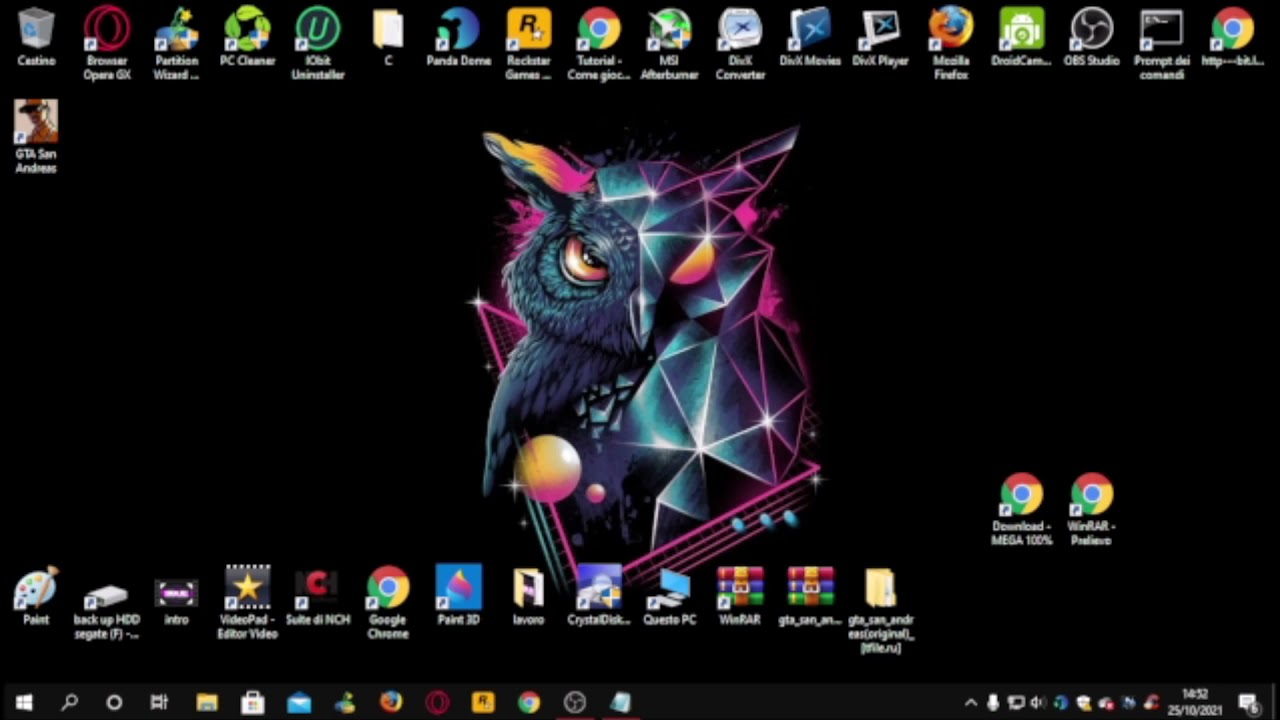
Task: Select the OBS Studio desktop shortcut
Action: (x=1091, y=38)
